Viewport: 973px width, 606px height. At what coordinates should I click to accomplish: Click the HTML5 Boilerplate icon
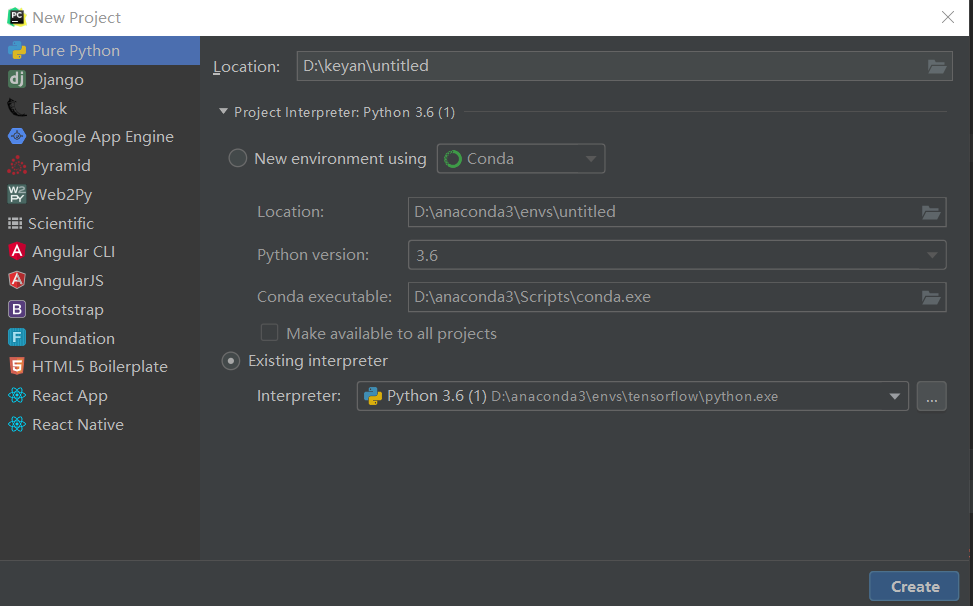point(16,367)
